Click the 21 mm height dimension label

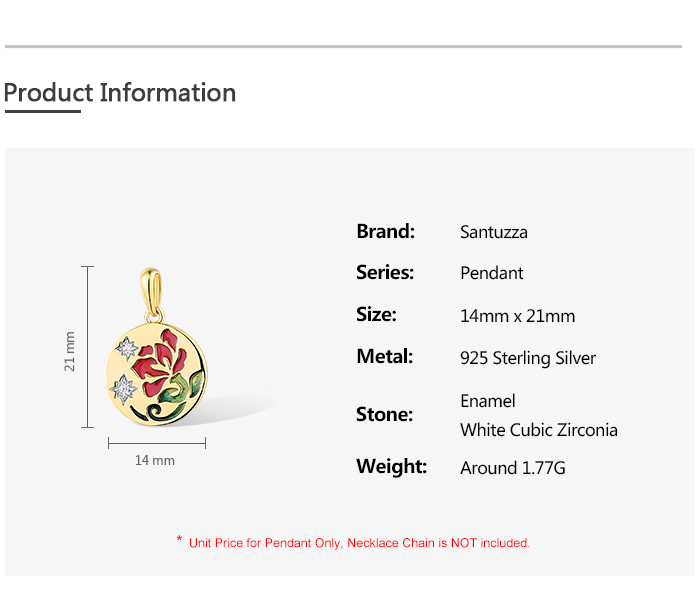click(70, 351)
